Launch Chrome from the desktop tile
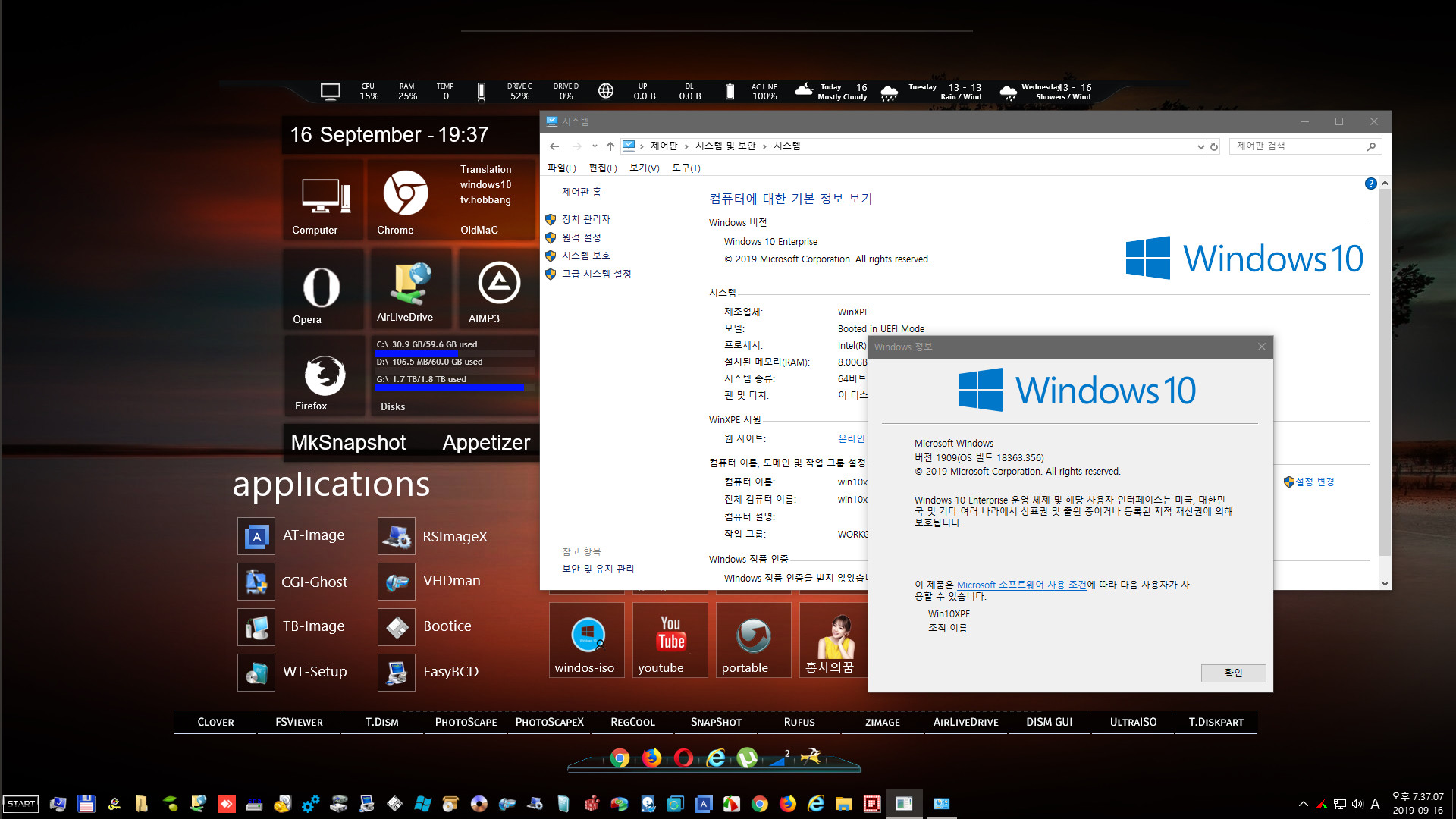Viewport: 1456px width, 819px height. coord(405,201)
